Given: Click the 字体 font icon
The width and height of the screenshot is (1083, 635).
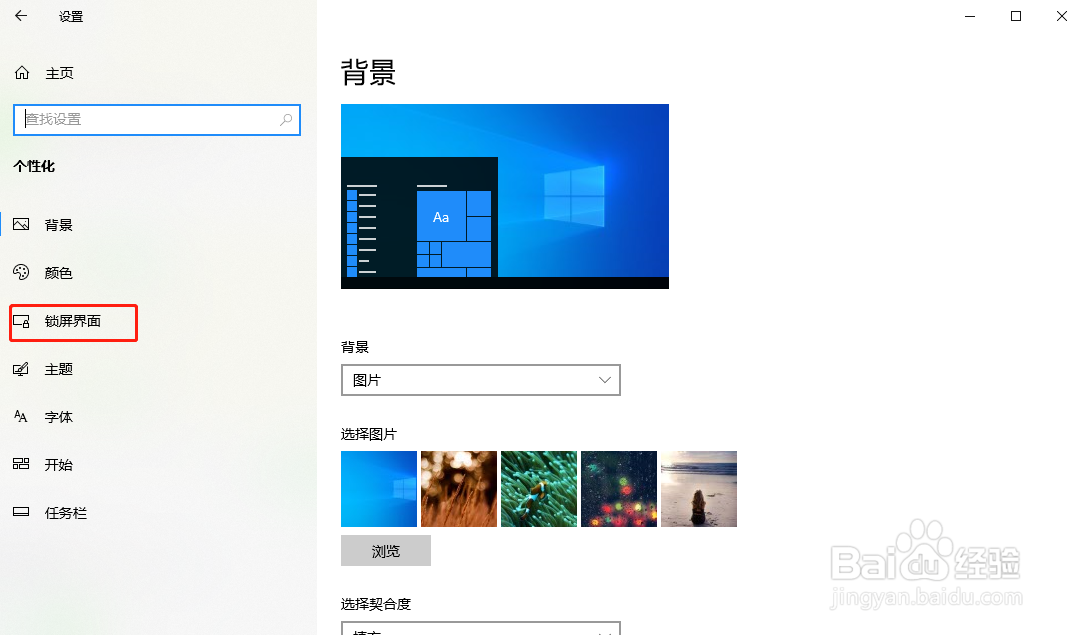Looking at the screenshot, I should (x=21, y=417).
